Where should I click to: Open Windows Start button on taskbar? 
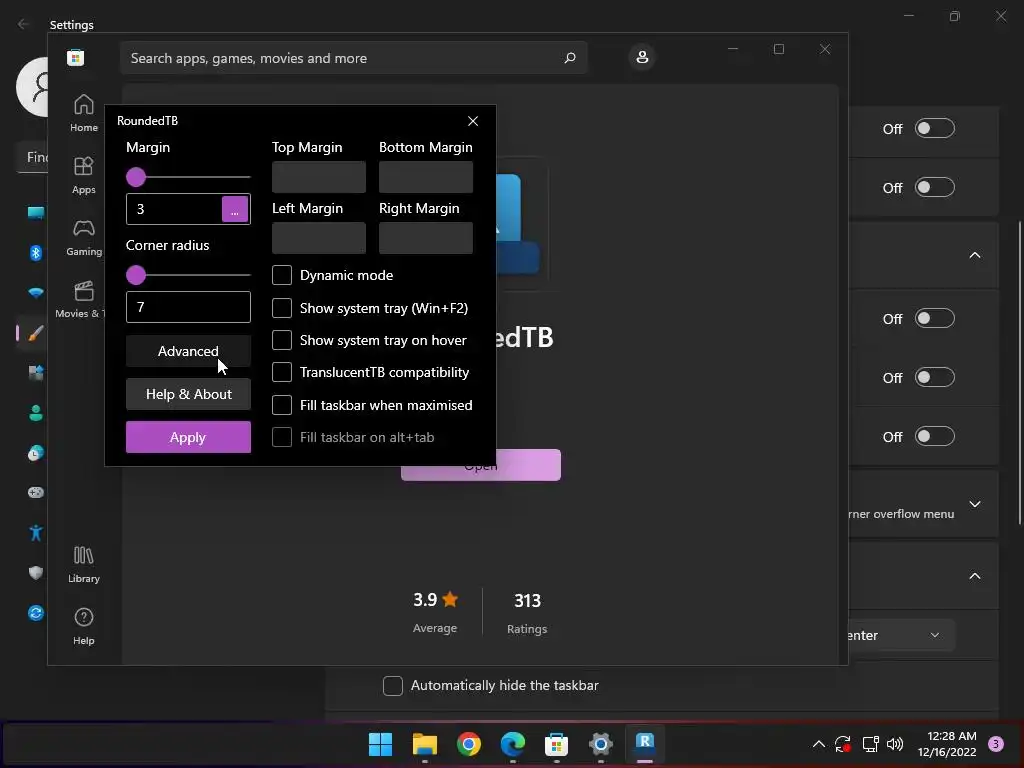380,744
